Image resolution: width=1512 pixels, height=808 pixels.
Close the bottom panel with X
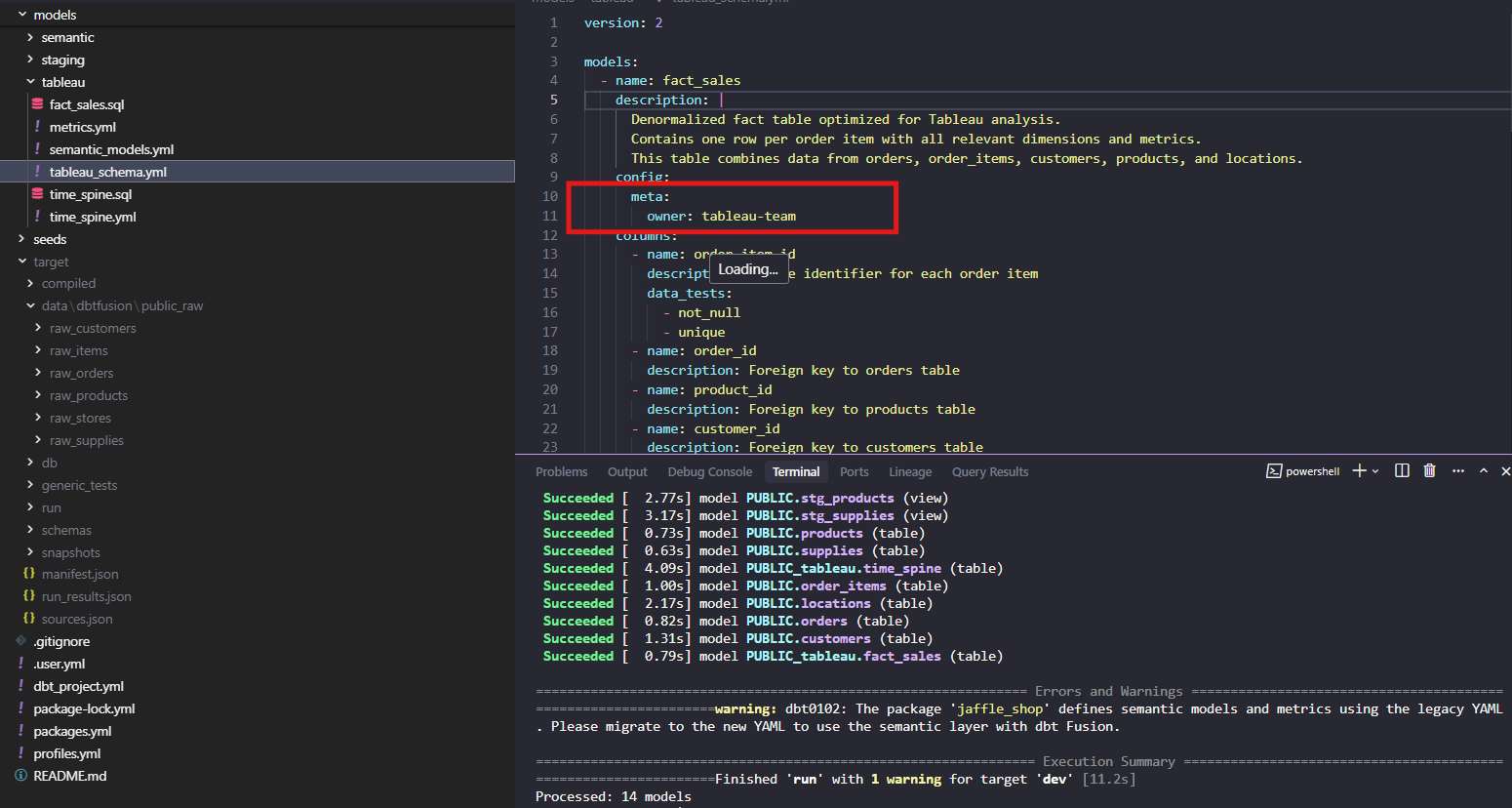[1505, 471]
